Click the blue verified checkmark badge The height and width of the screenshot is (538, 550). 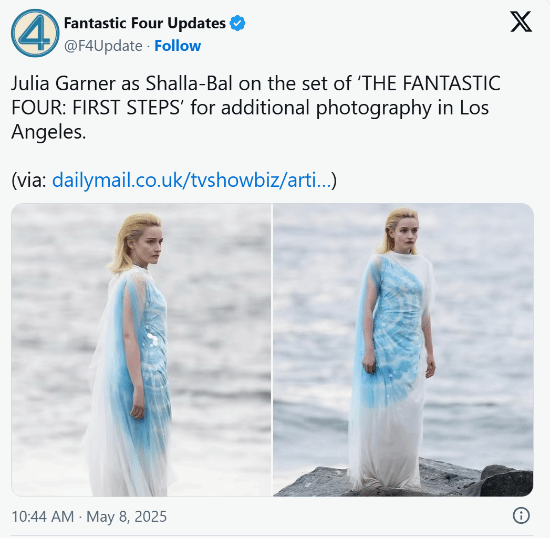(237, 23)
